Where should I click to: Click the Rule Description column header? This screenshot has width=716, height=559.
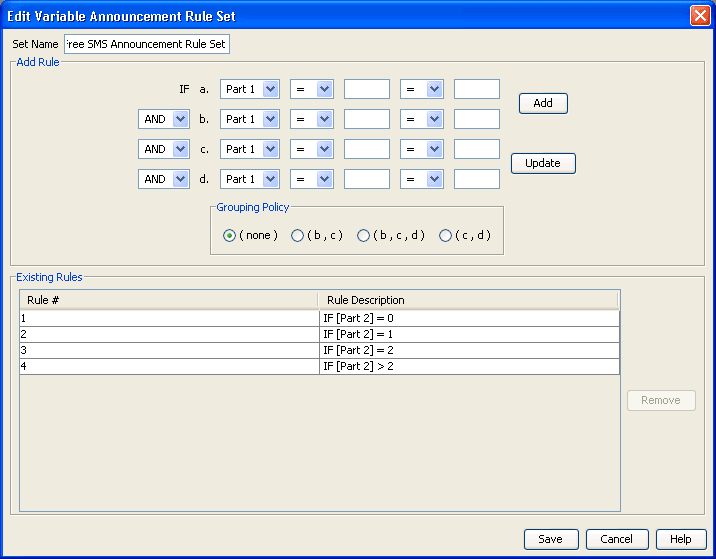tap(468, 300)
